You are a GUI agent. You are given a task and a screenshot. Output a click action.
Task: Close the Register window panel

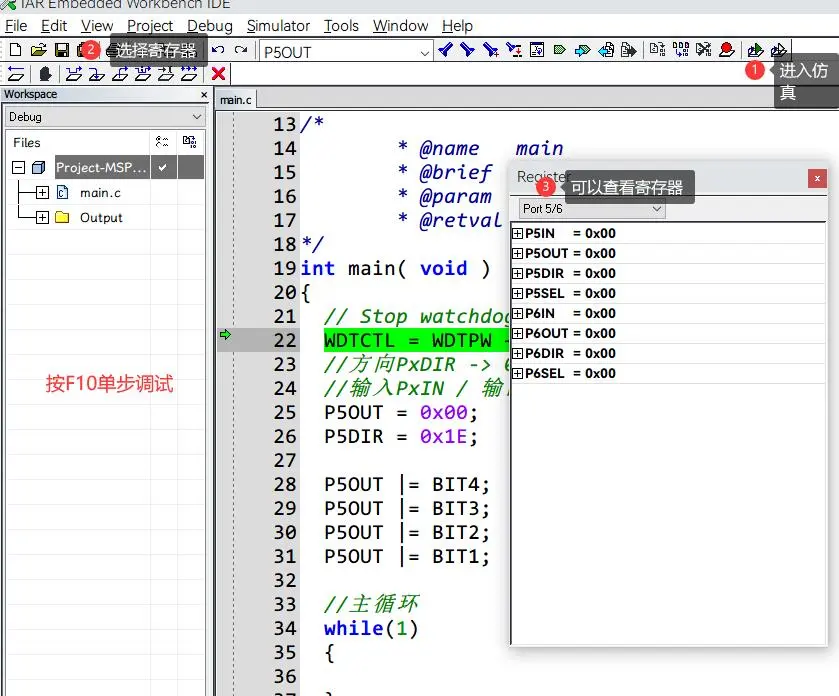[817, 178]
